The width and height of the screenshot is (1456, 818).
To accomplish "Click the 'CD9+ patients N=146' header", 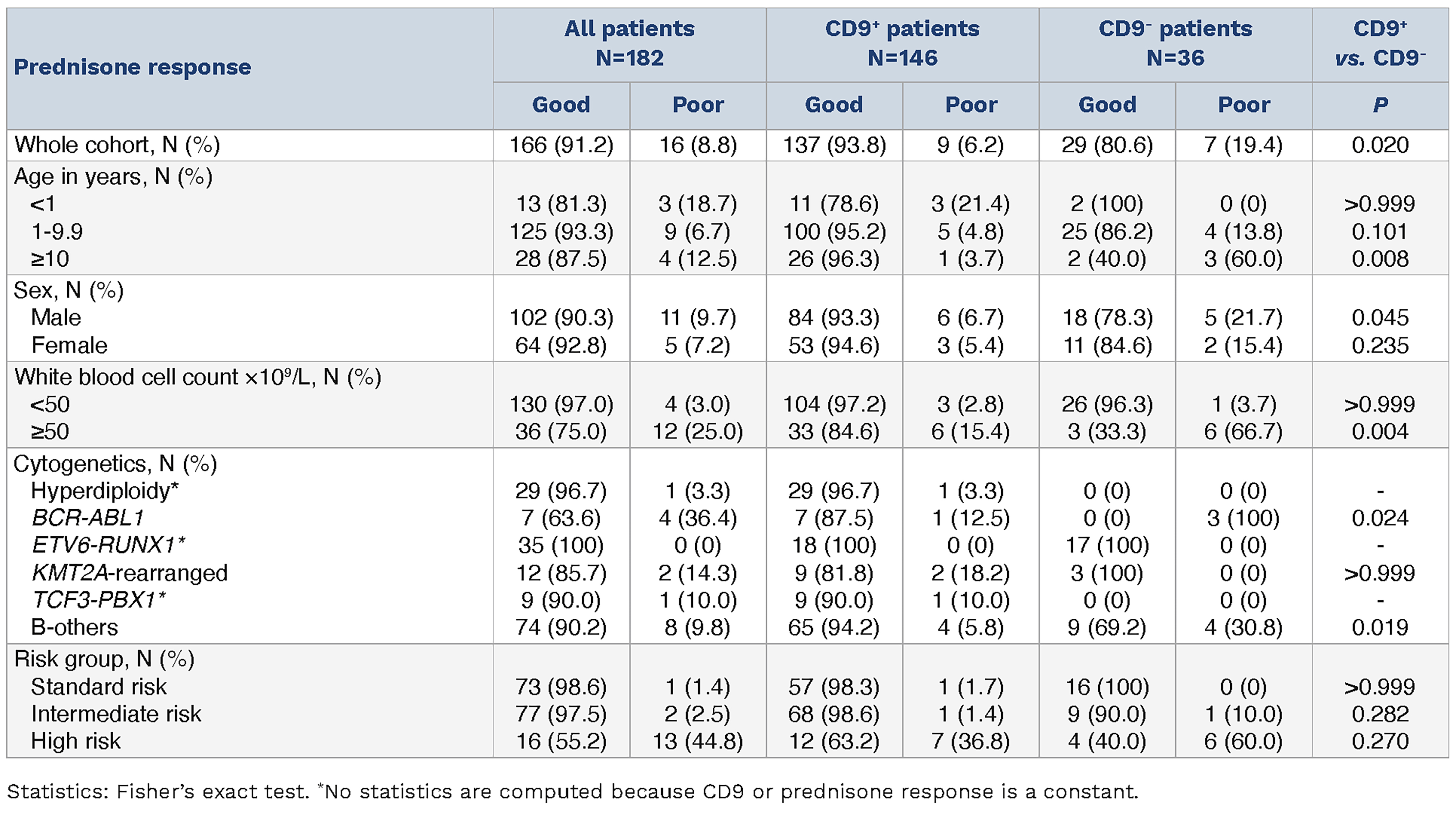I will coord(902,44).
